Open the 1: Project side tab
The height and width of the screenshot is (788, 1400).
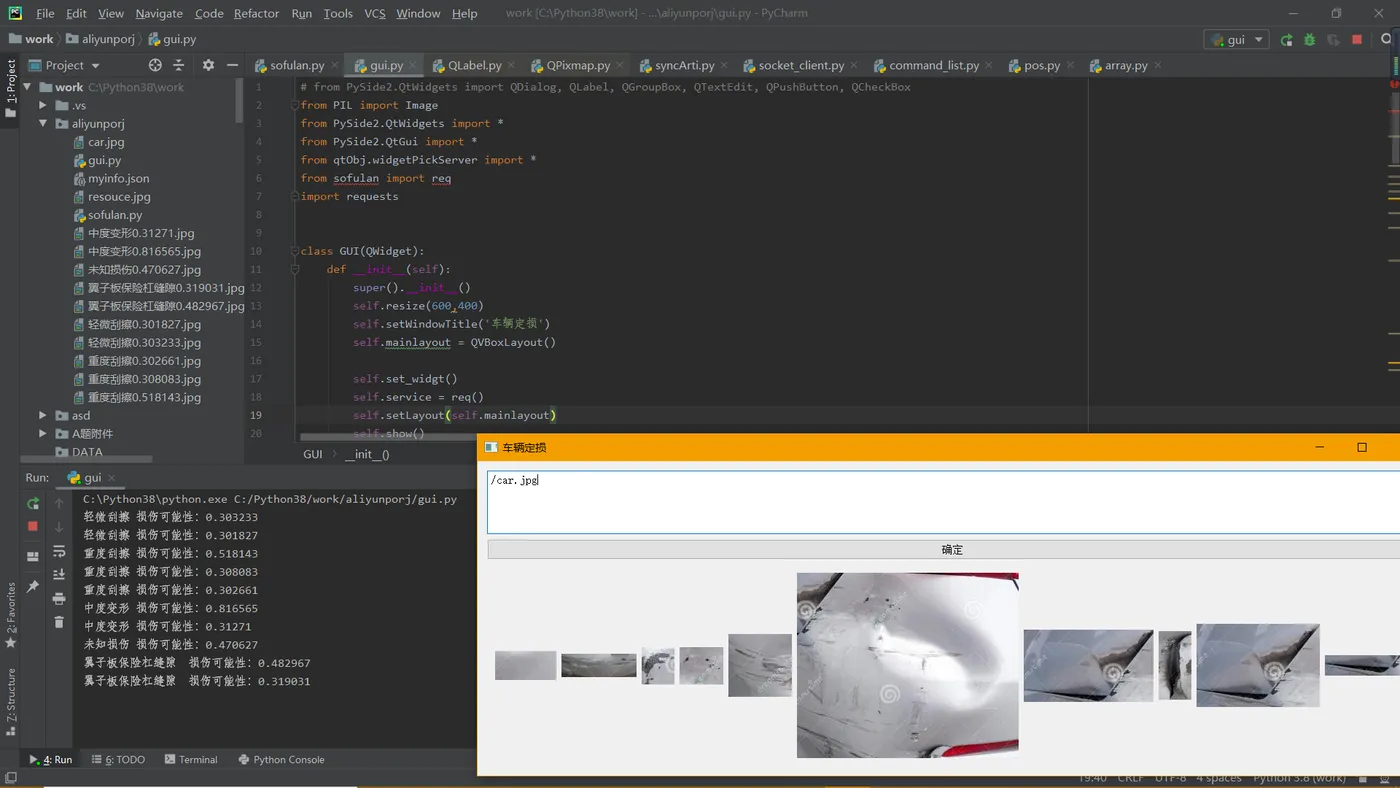point(11,88)
